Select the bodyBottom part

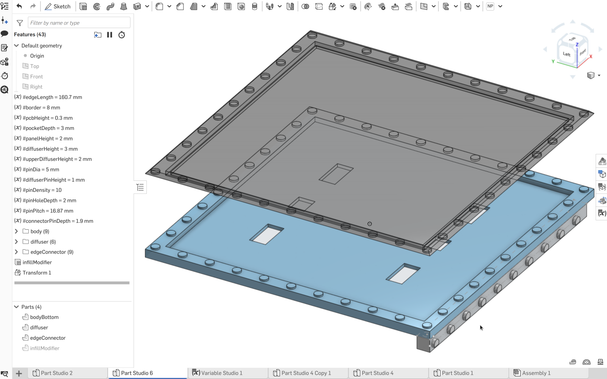pos(44,317)
